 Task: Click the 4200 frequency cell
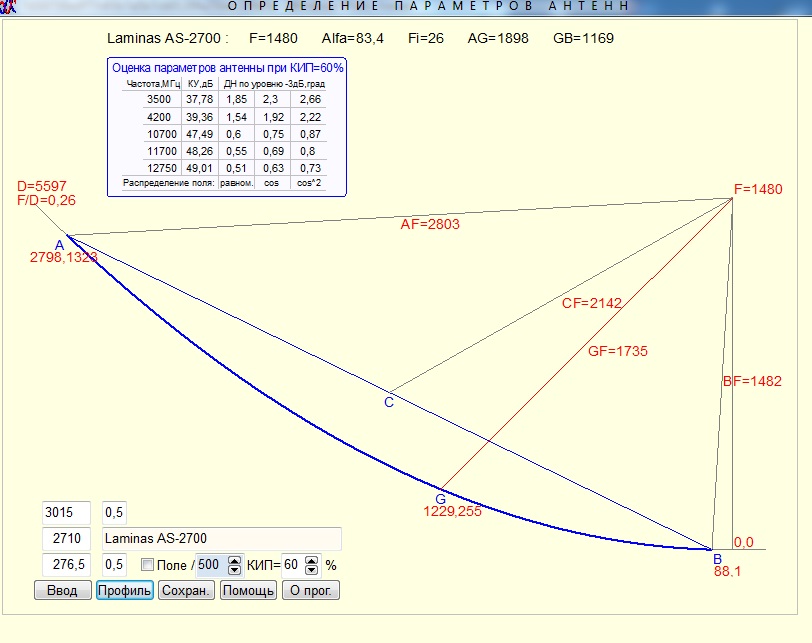[x=158, y=117]
